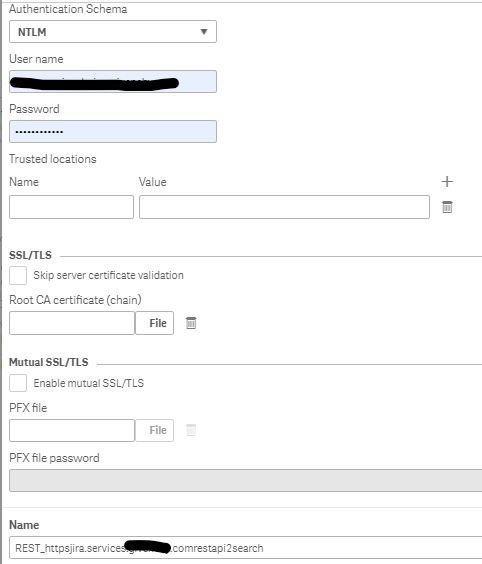The width and height of the screenshot is (482, 564).
Task: Click the Trusted locations label
Action: (53, 159)
